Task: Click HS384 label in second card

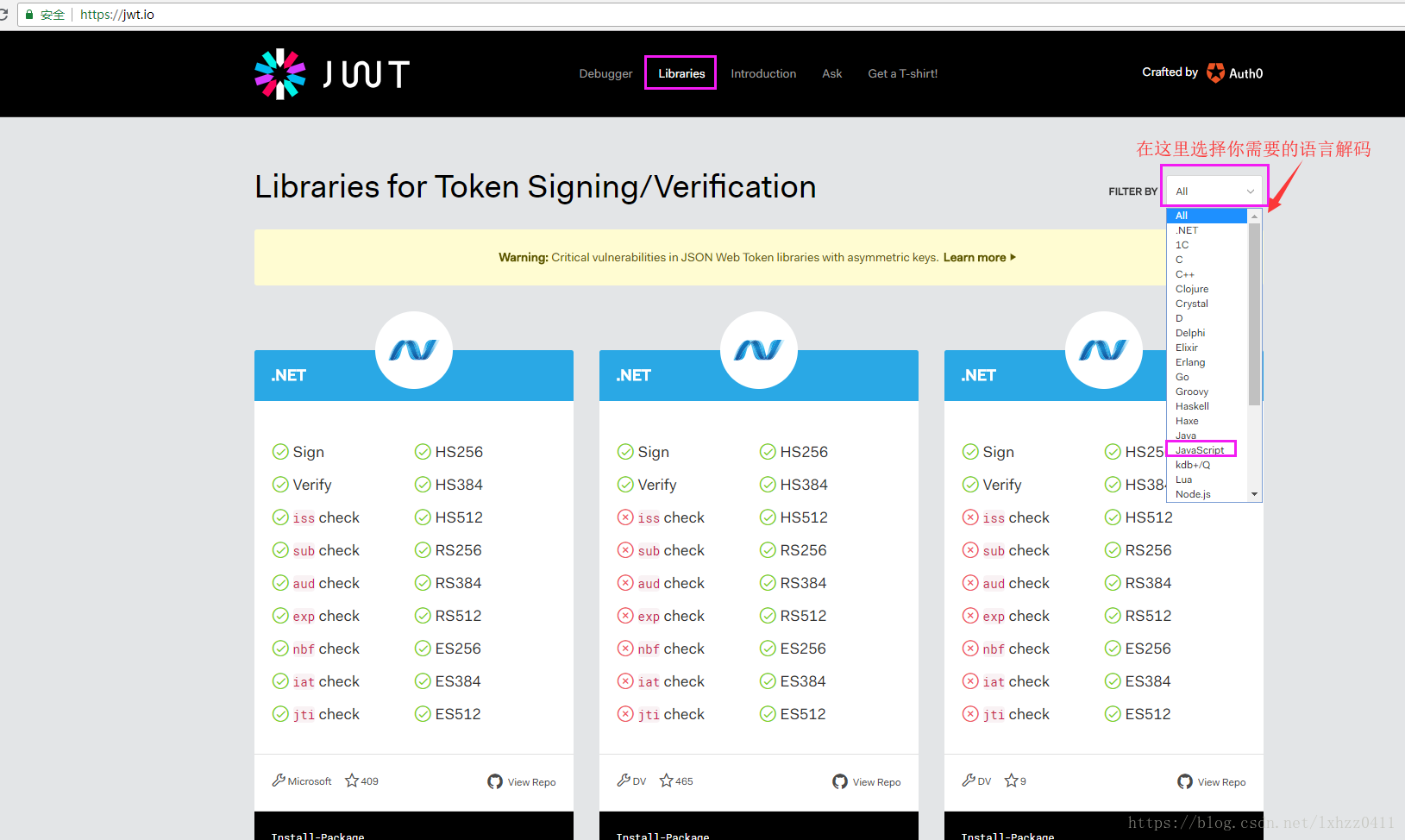Action: [x=804, y=485]
